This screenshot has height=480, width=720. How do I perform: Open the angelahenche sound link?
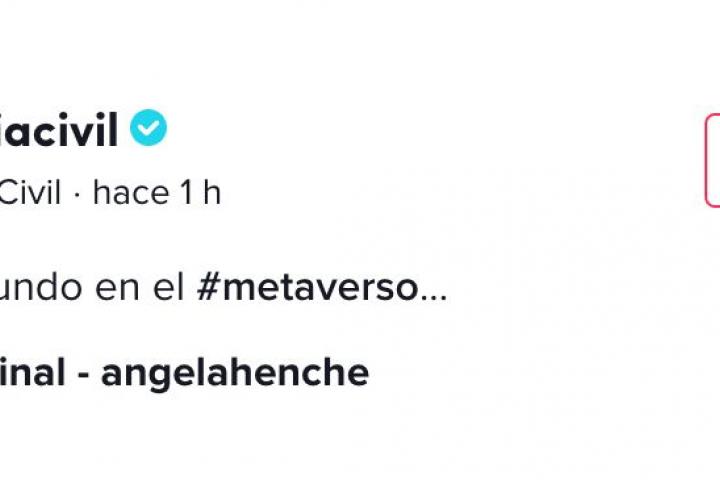tap(234, 372)
